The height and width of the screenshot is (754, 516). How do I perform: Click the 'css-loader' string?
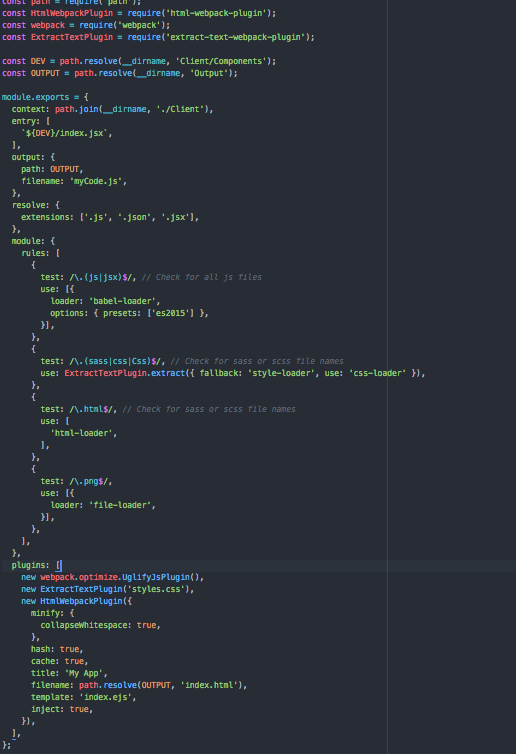377,373
